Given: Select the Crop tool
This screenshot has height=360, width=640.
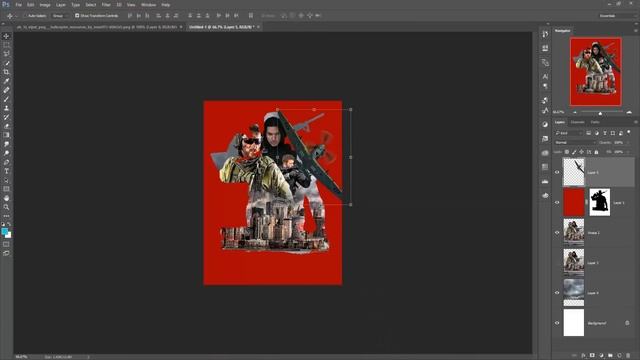Looking at the screenshot, I should 6,72.
